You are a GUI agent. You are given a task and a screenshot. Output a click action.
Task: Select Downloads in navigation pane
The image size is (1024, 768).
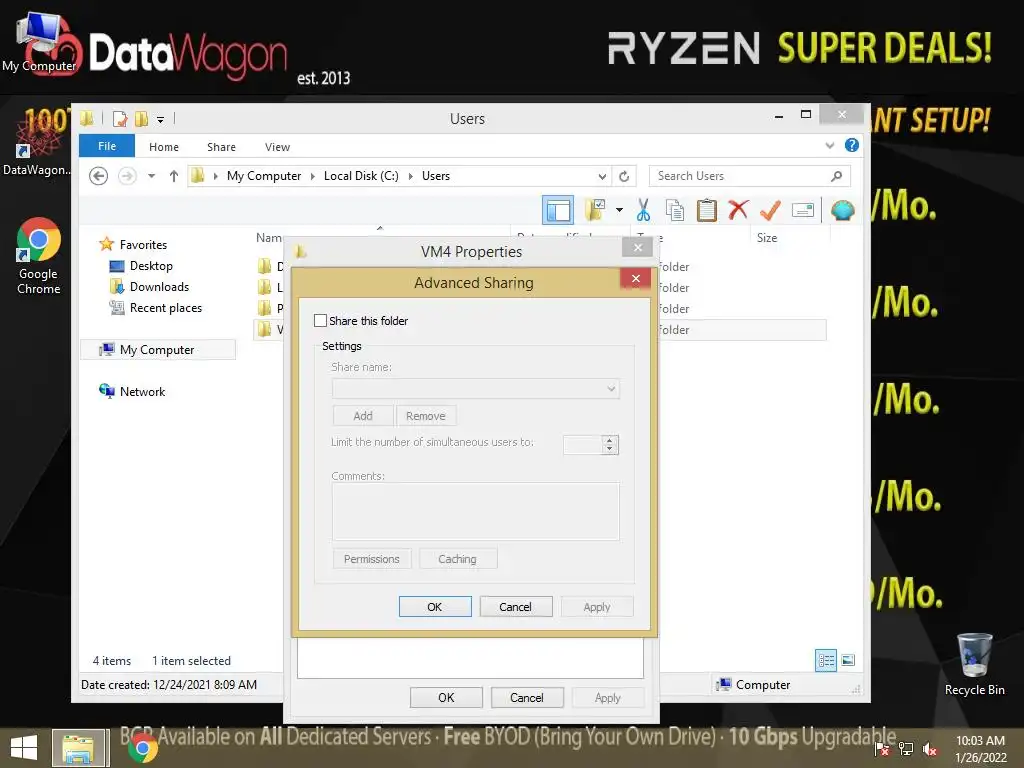point(159,287)
